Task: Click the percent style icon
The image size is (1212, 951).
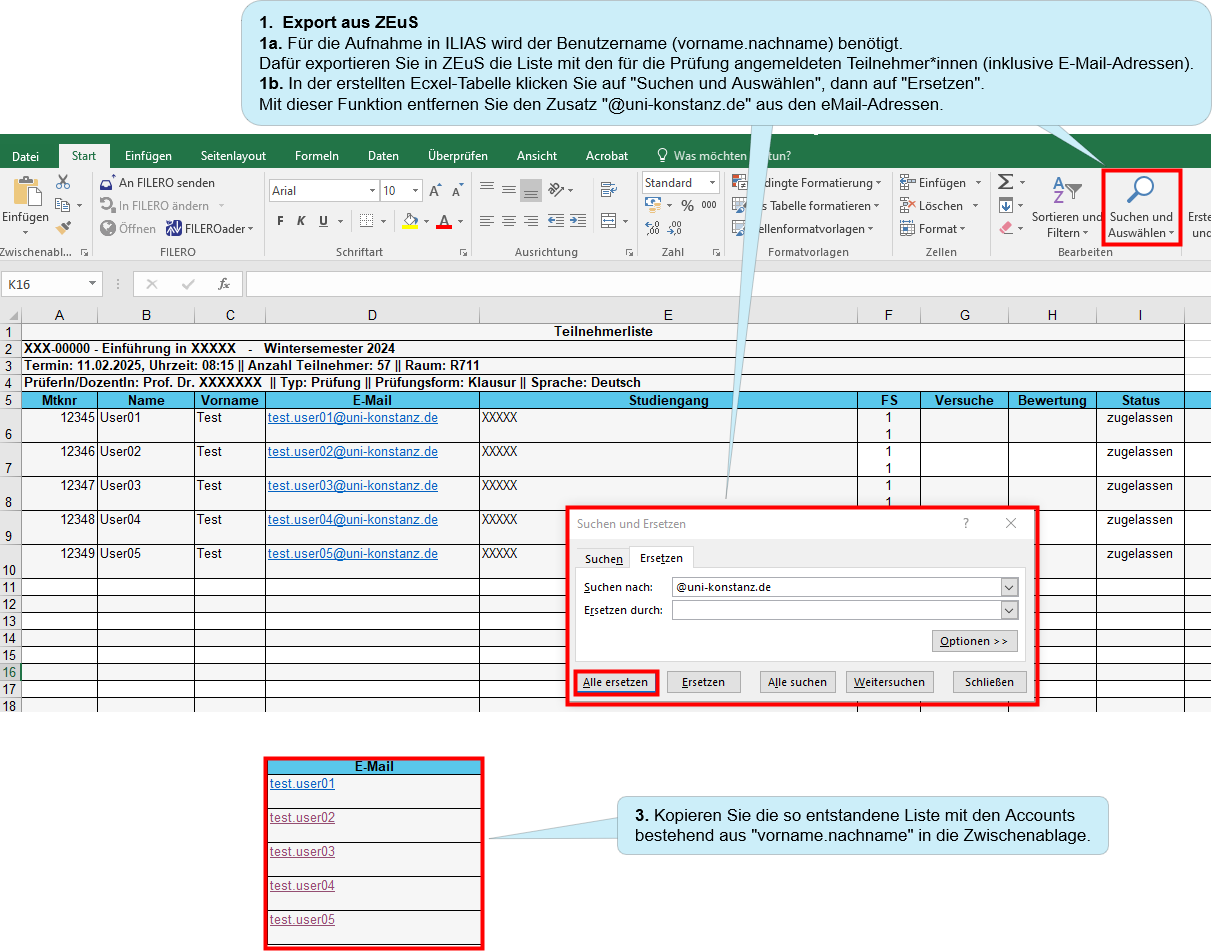Action: [x=687, y=205]
